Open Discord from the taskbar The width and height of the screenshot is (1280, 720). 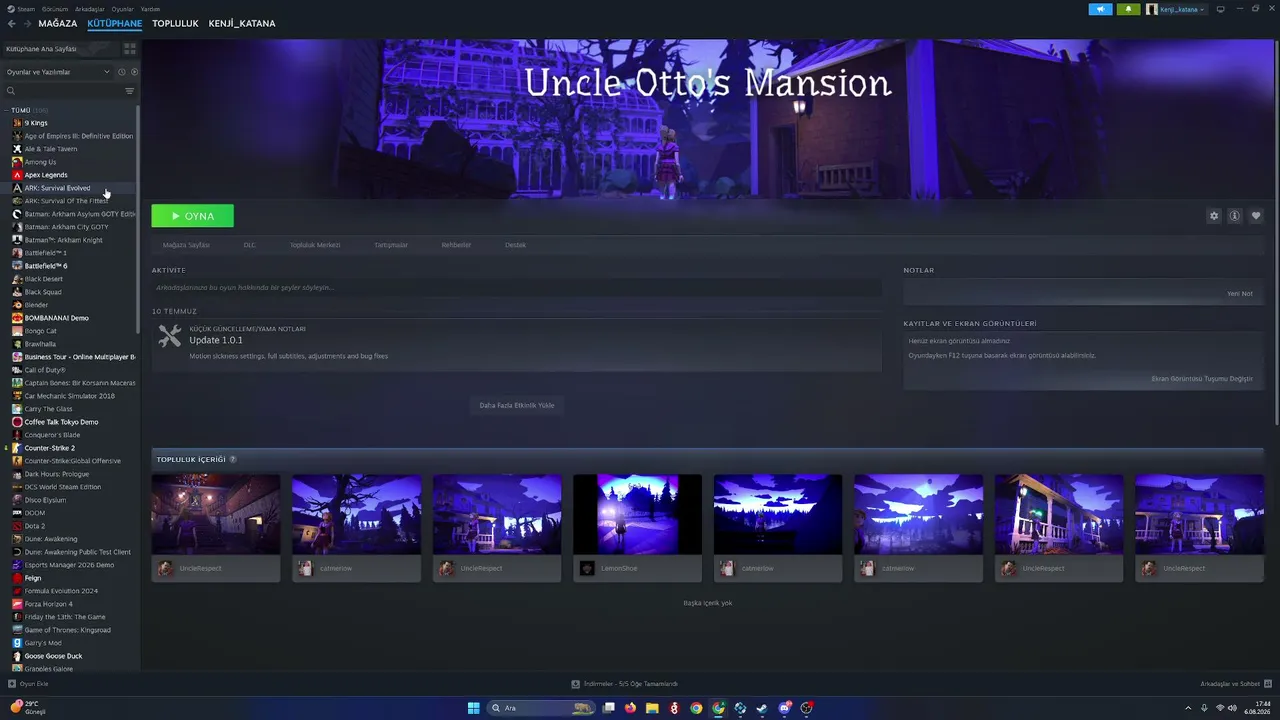[x=784, y=708]
